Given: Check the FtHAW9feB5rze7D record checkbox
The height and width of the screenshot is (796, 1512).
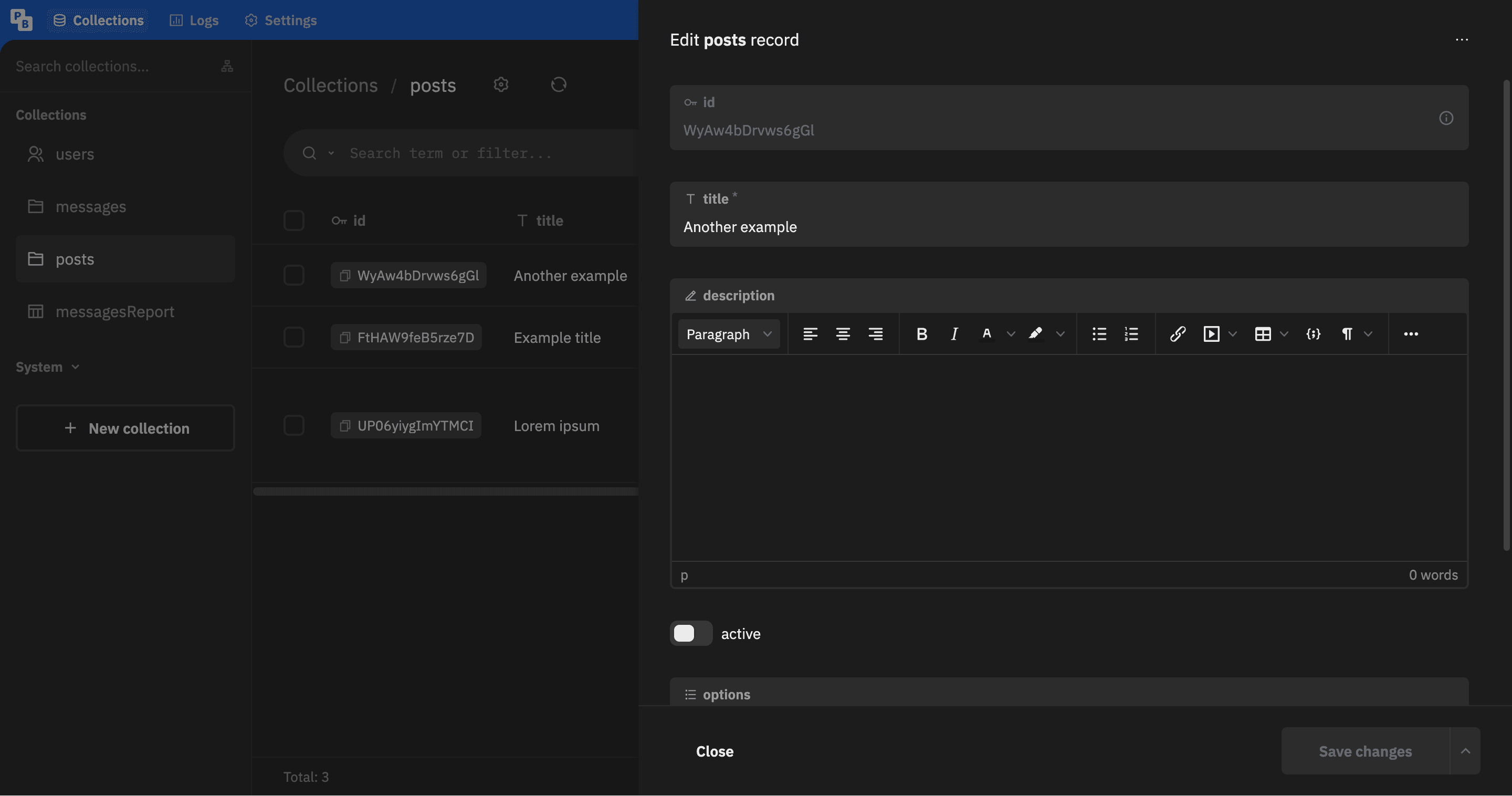Looking at the screenshot, I should pos(293,337).
